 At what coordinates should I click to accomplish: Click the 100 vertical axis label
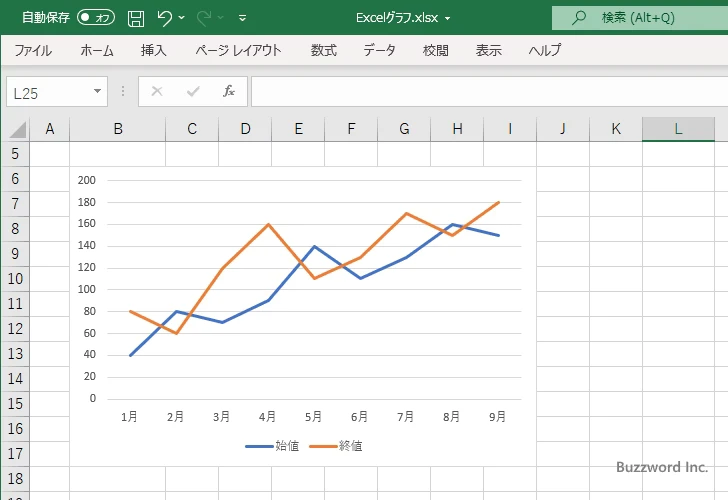tap(87, 289)
